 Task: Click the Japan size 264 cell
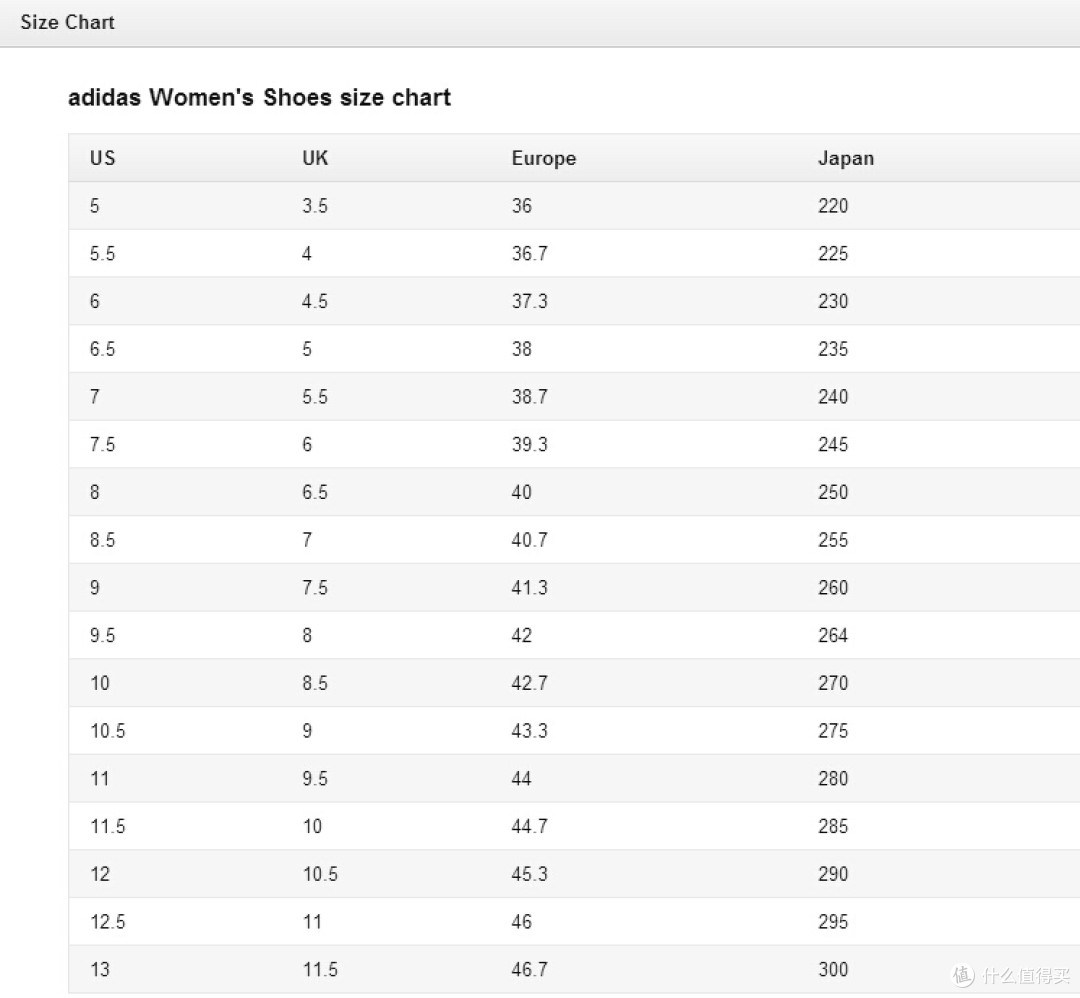coord(832,635)
